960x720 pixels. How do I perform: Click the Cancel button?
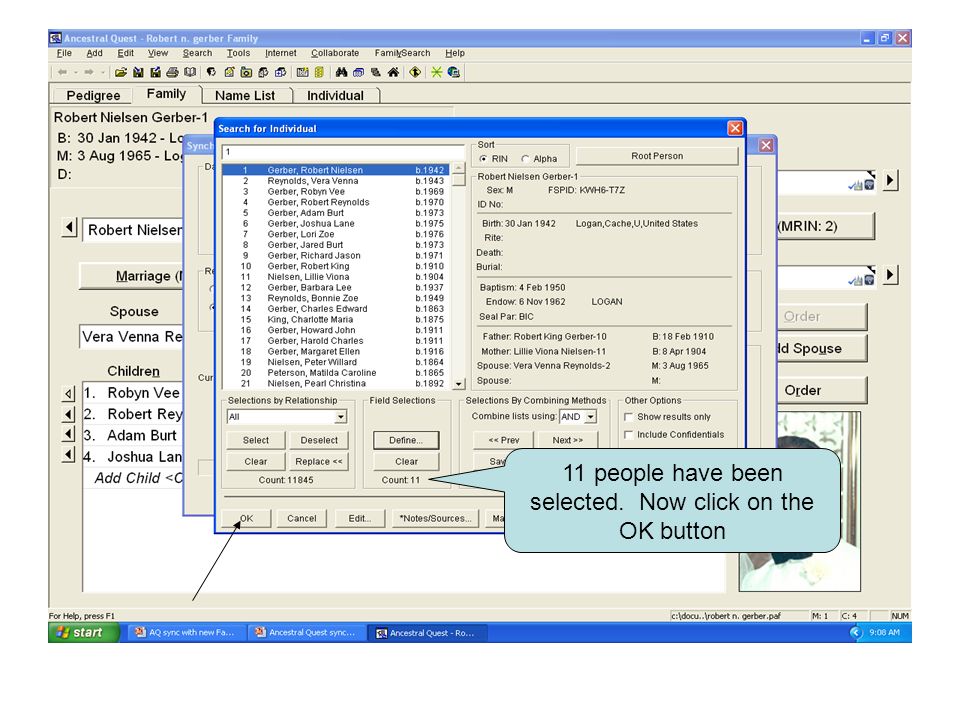[x=302, y=519]
